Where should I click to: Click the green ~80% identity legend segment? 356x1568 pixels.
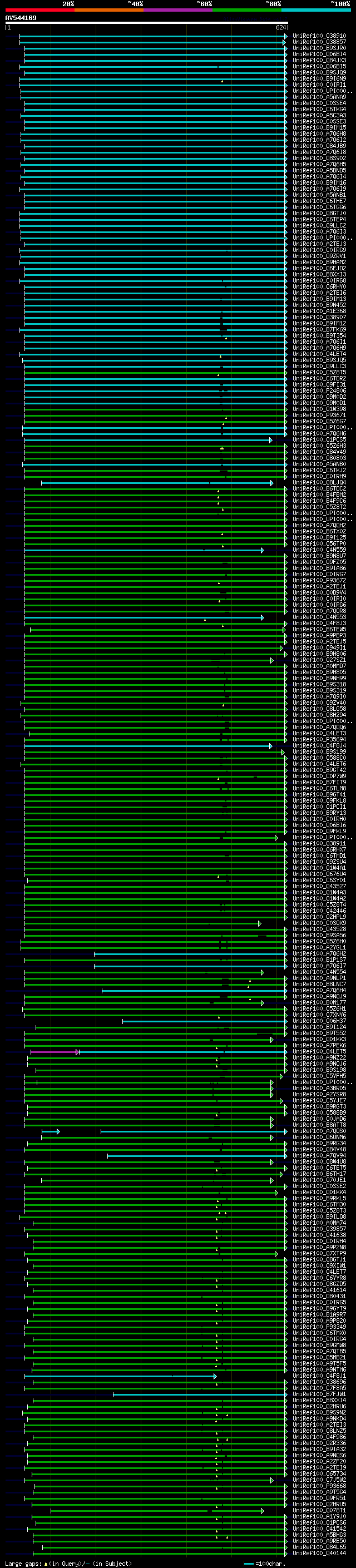pos(247,10)
